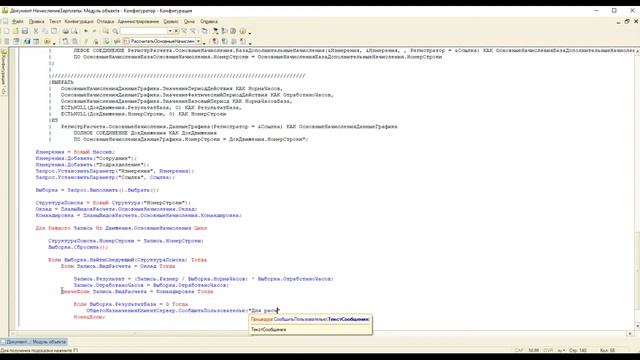Click 'ИначеЕсли Запись.ВидРасчета = Командировка Тогда' line
The height and width of the screenshot is (360, 640).
[x=137, y=291]
